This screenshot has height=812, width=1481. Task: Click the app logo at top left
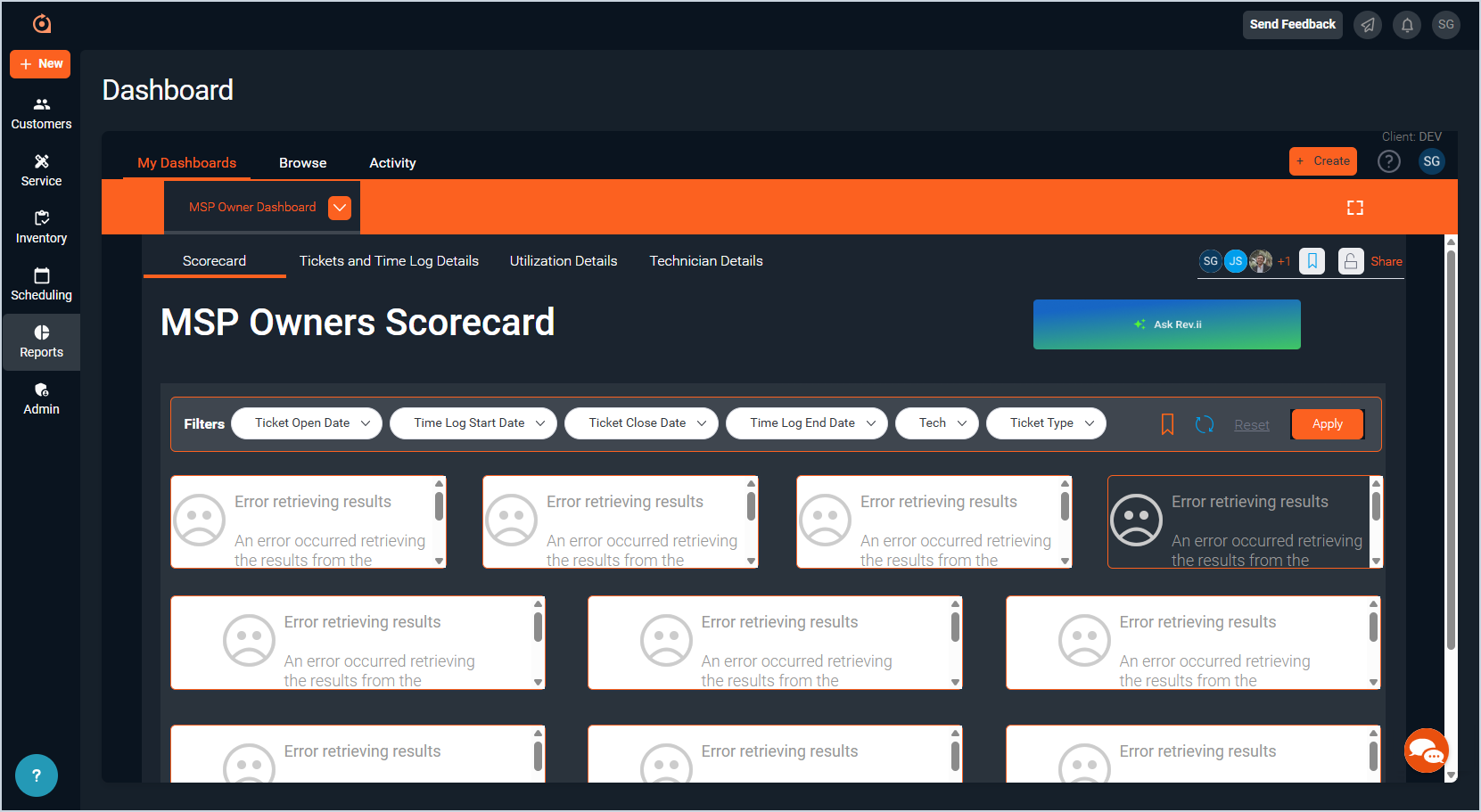point(41,24)
